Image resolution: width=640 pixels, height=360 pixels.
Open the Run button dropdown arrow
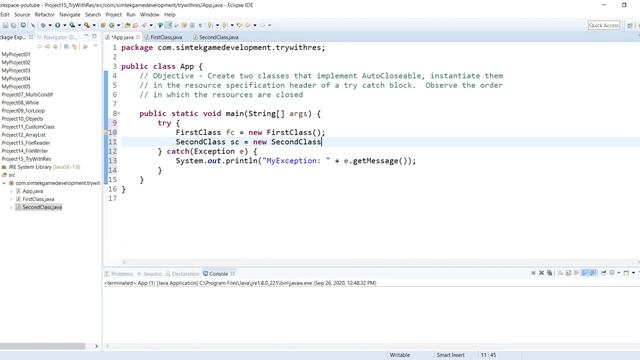coord(64,25)
